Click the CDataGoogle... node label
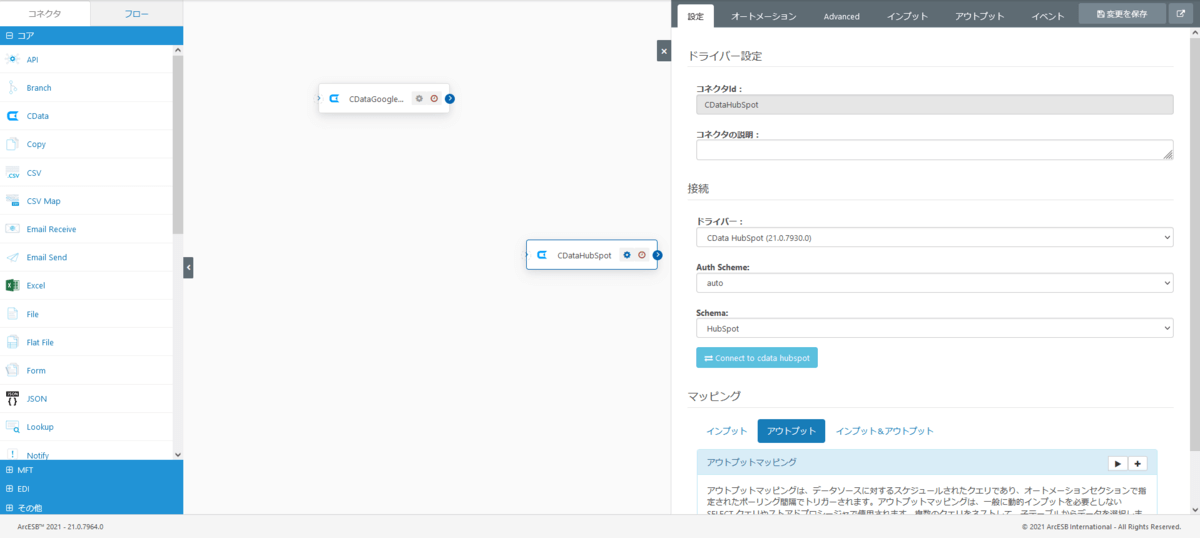This screenshot has height=538, width=1200. [x=377, y=99]
